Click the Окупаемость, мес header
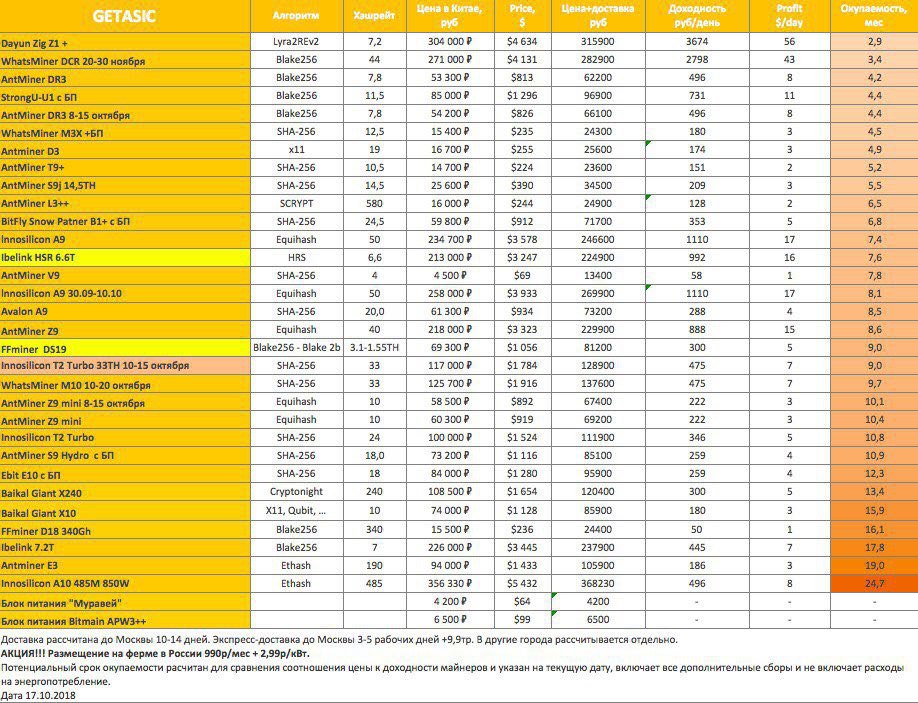The width and height of the screenshot is (918, 703). pos(874,16)
